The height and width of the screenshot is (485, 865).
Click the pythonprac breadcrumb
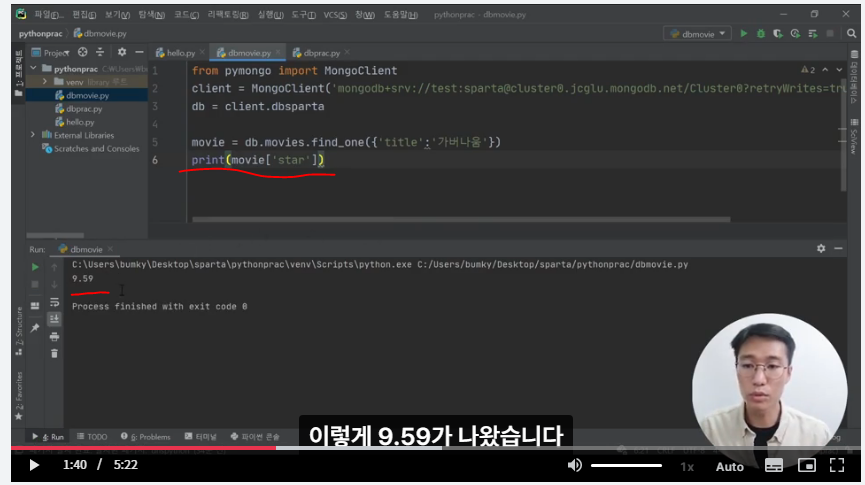click(x=40, y=34)
